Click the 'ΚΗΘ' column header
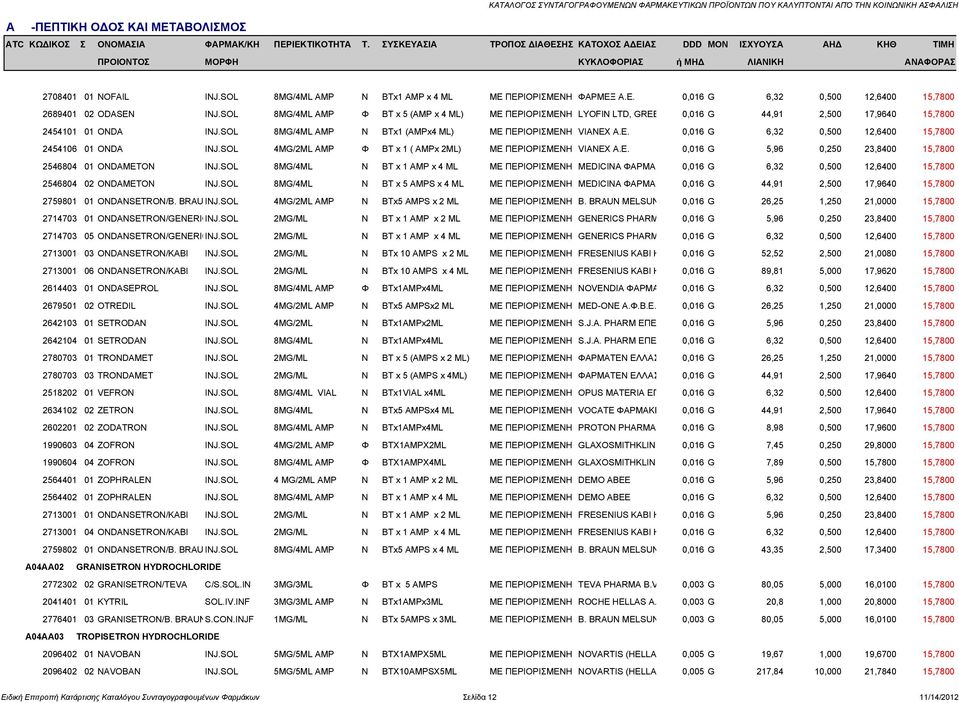 click(x=886, y=45)
